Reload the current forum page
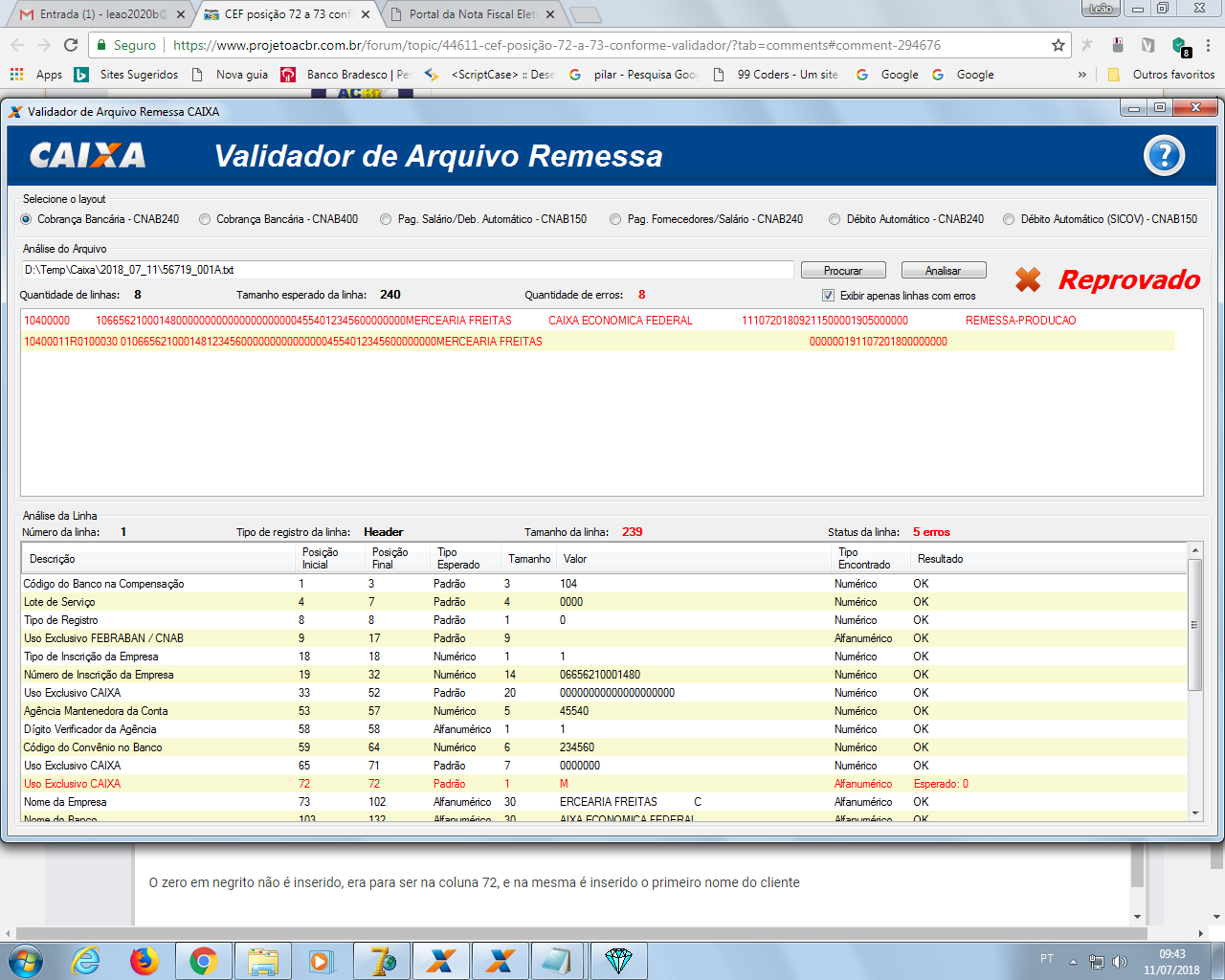 pos(71,45)
